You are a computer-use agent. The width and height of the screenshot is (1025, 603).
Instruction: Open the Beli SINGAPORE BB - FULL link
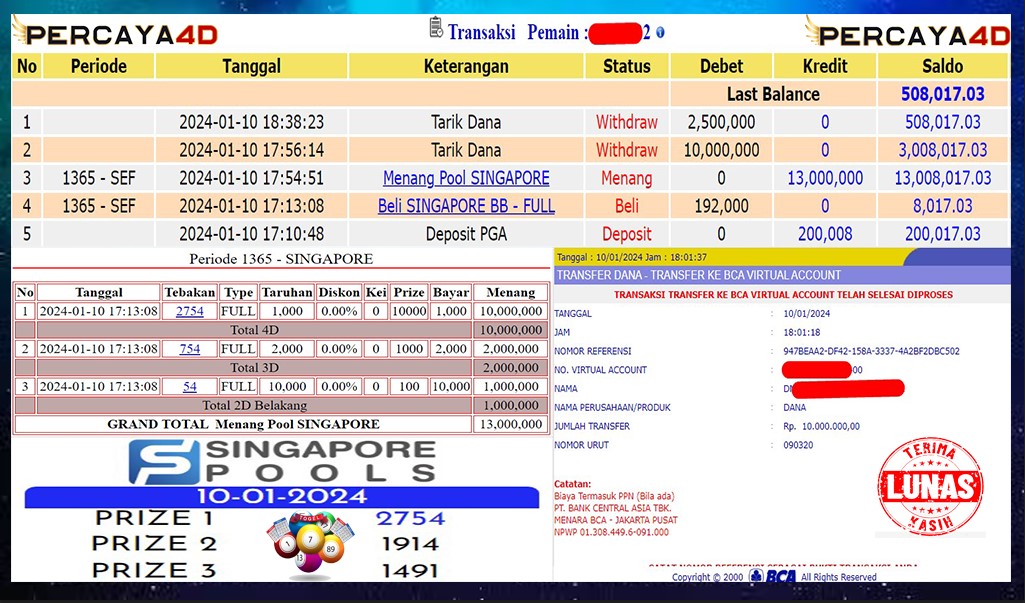pos(466,206)
